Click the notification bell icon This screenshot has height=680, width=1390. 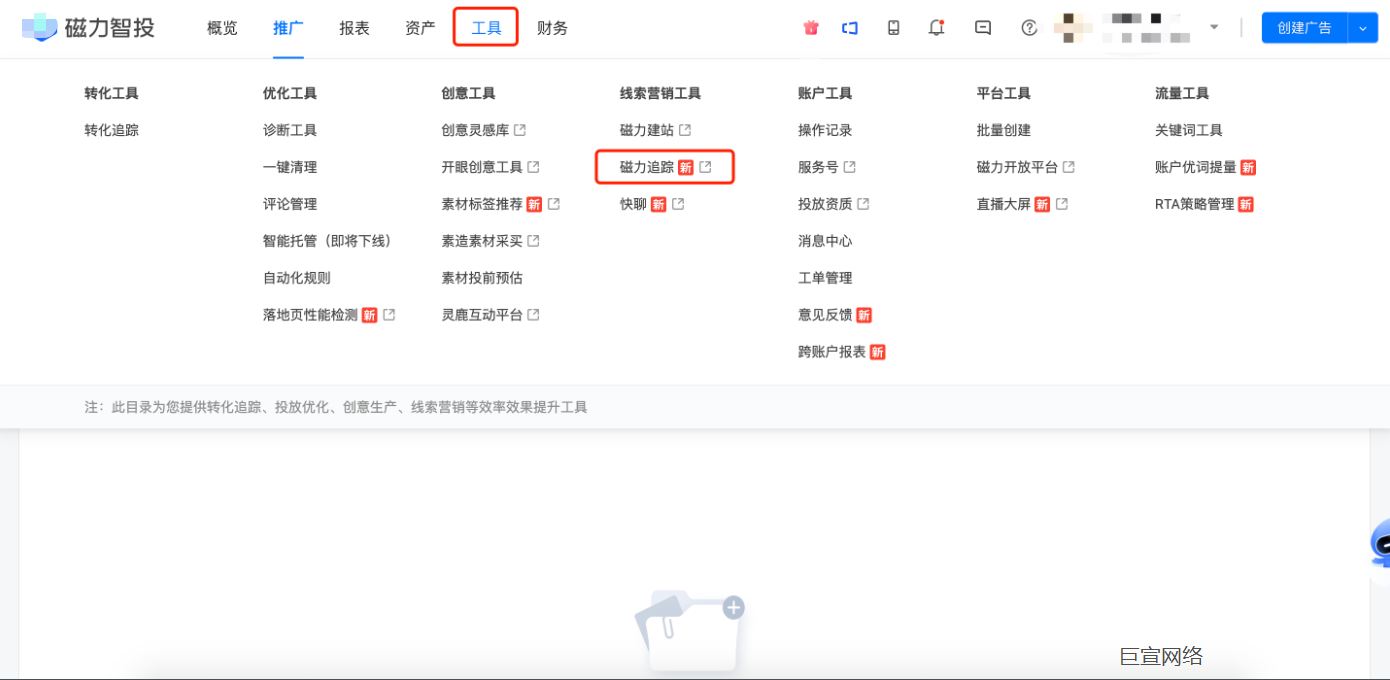point(936,28)
